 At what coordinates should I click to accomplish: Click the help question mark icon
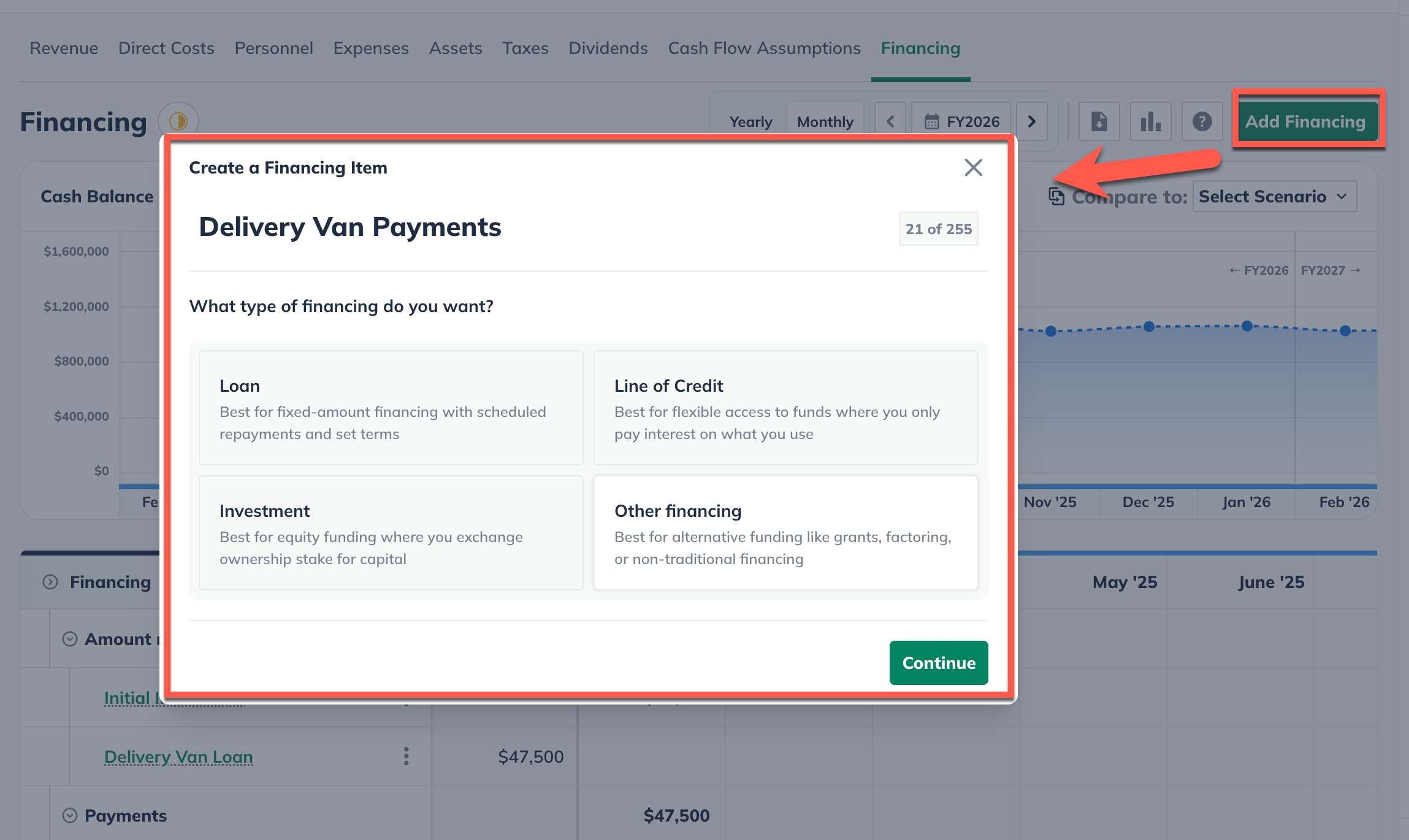coord(1202,121)
